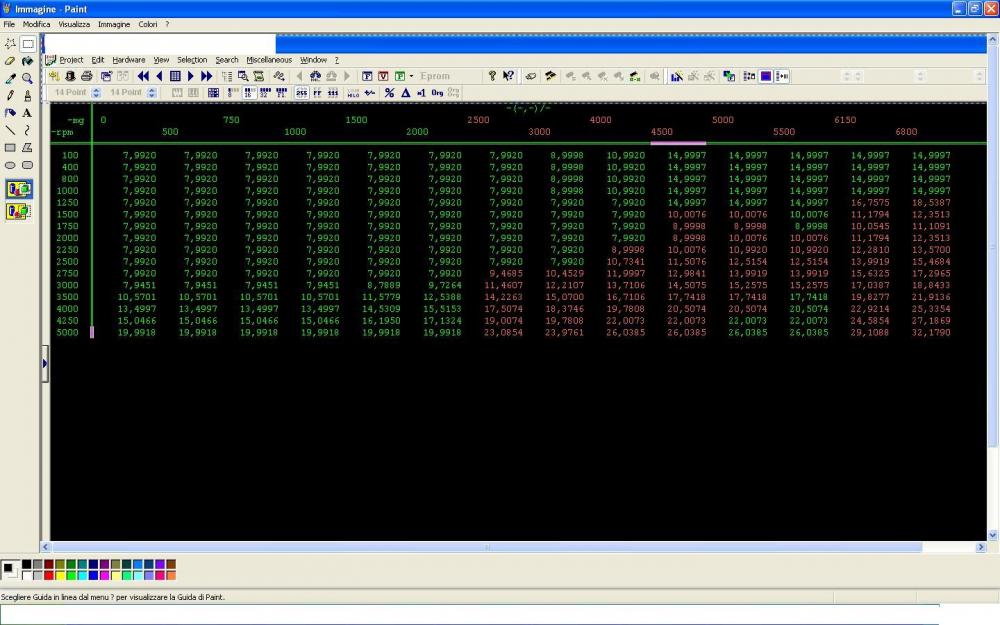1000x625 pixels.
Task: Click the vertical scrollbar down arrow
Action: (x=992, y=535)
